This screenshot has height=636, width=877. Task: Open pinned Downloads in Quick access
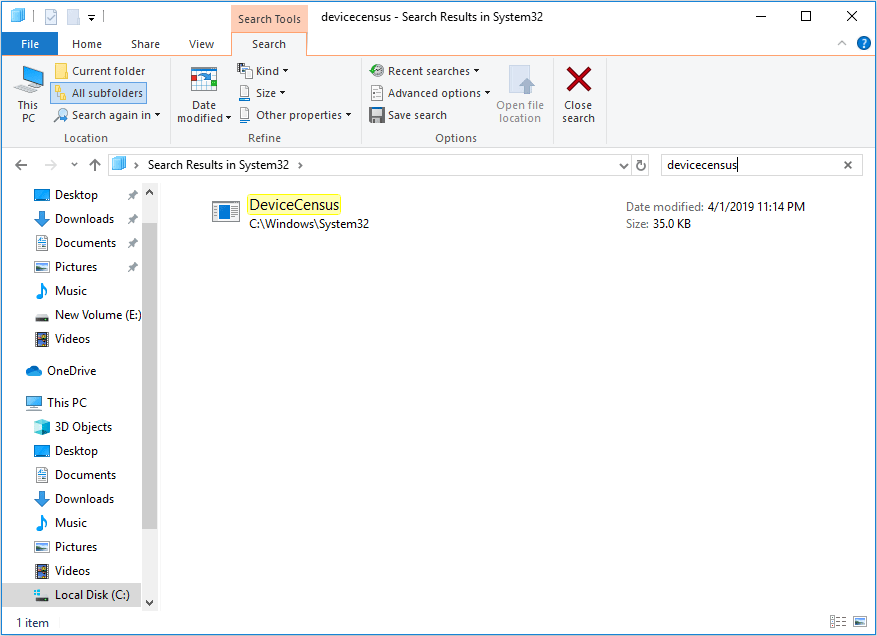pyautogui.click(x=84, y=219)
